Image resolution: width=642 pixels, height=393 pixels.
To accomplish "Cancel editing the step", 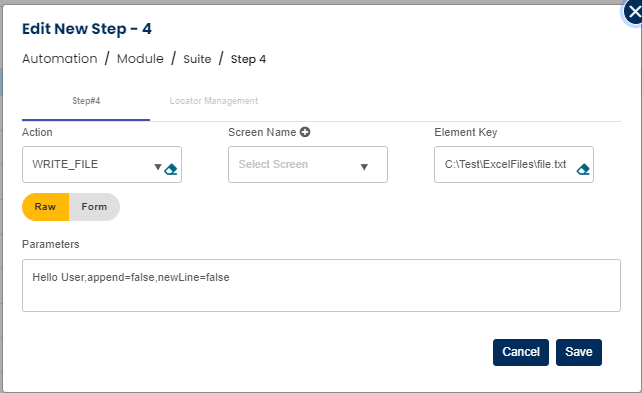I will pyautogui.click(x=521, y=352).
